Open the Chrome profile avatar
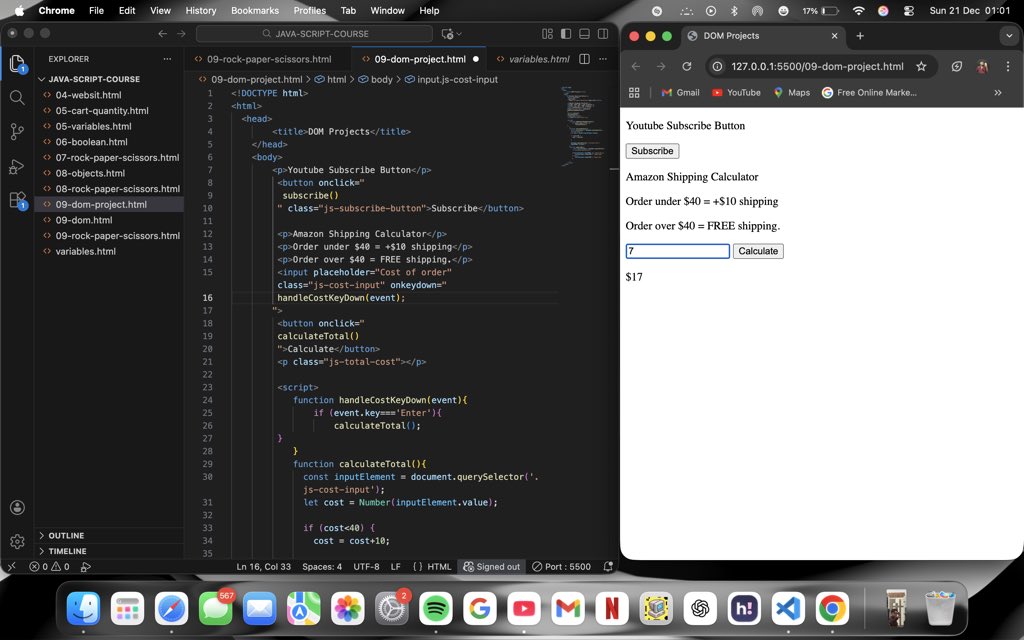 pos(982,66)
